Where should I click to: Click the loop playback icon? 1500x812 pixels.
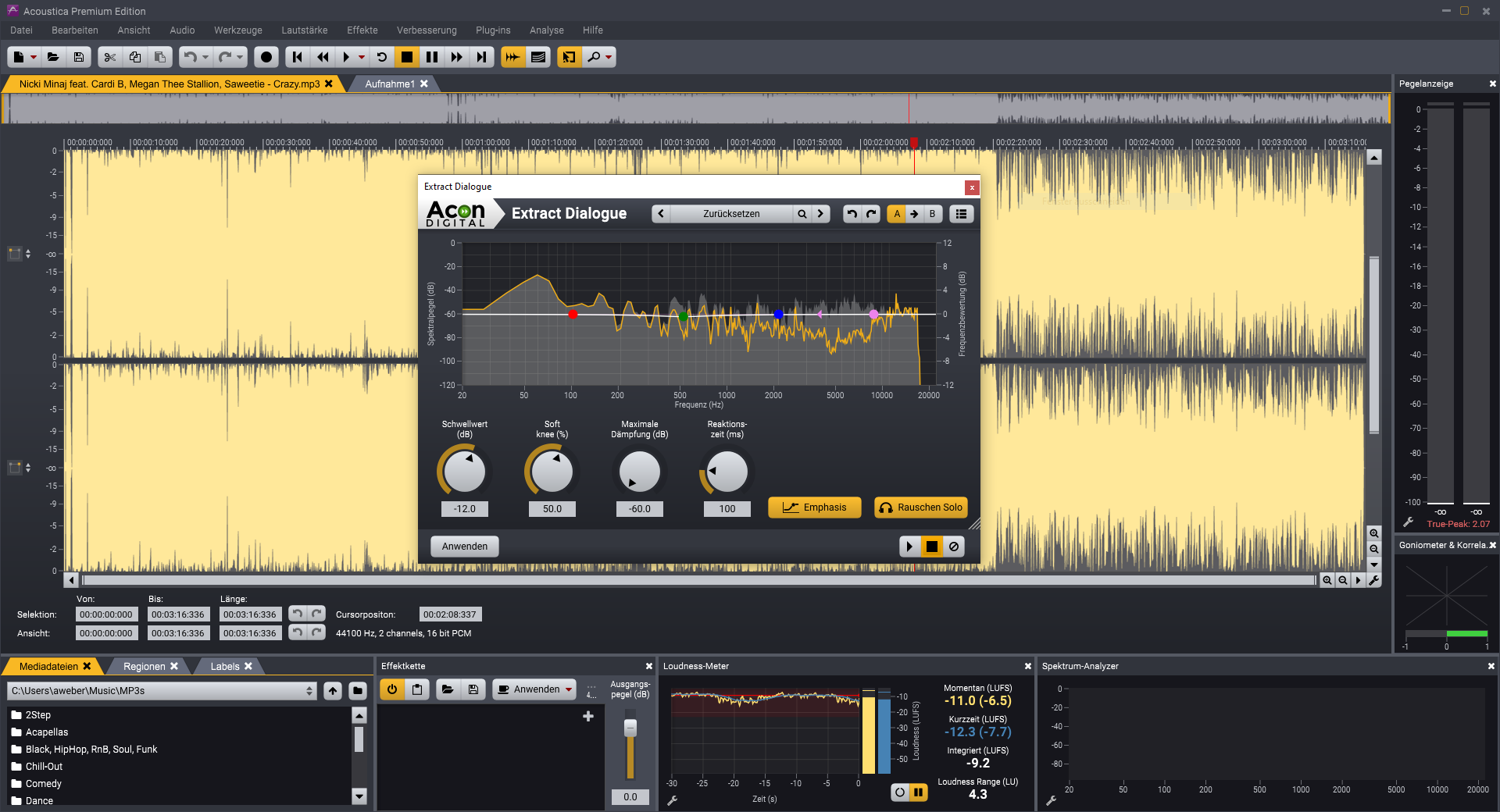[x=382, y=57]
